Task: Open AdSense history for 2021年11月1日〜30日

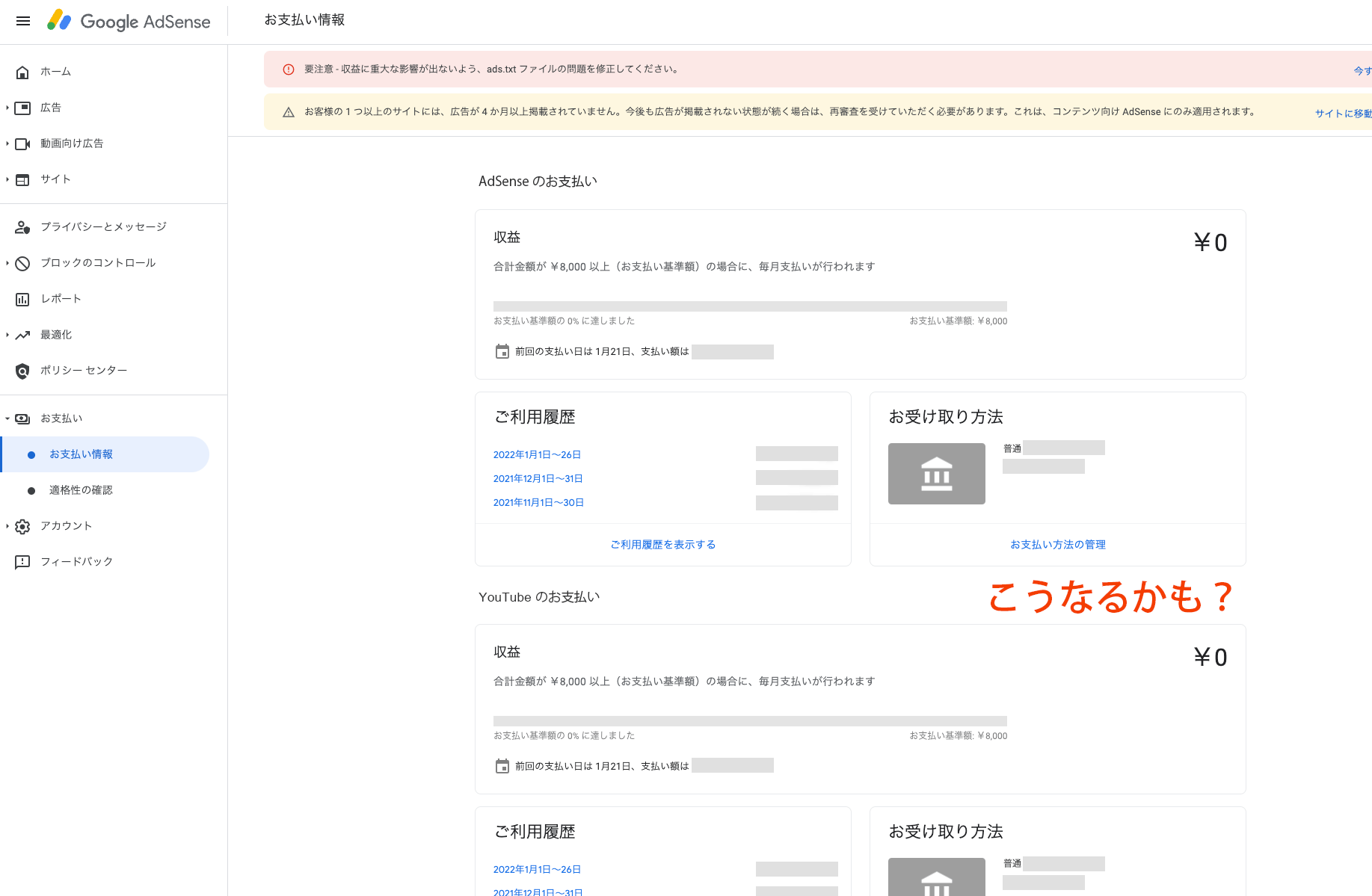Action: point(538,502)
